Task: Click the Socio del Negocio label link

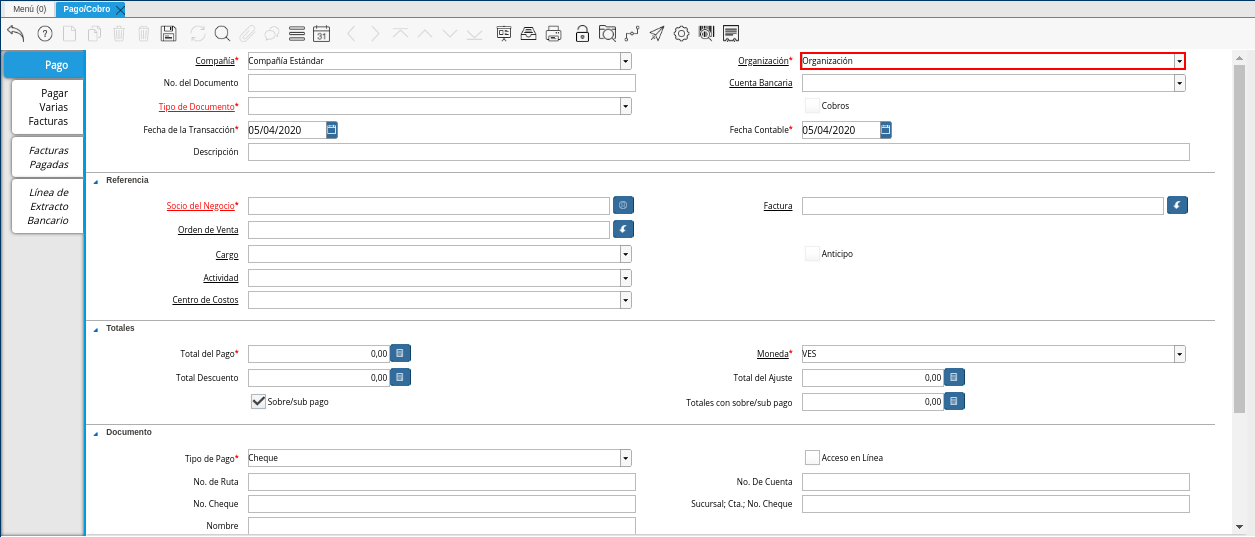Action: (200, 206)
